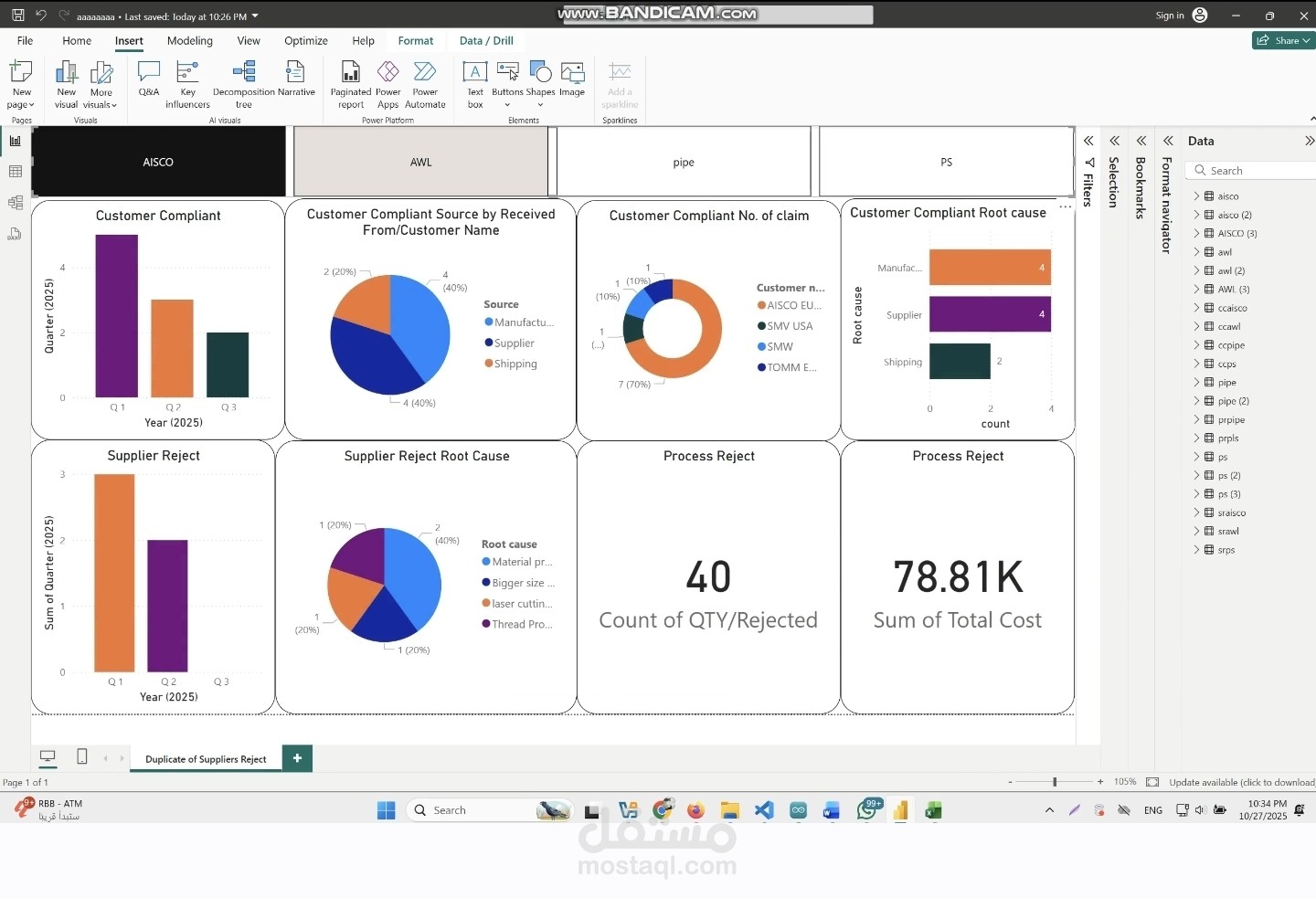Switch to desktop layout view
Image resolution: width=1316 pixels, height=898 pixels.
click(48, 757)
